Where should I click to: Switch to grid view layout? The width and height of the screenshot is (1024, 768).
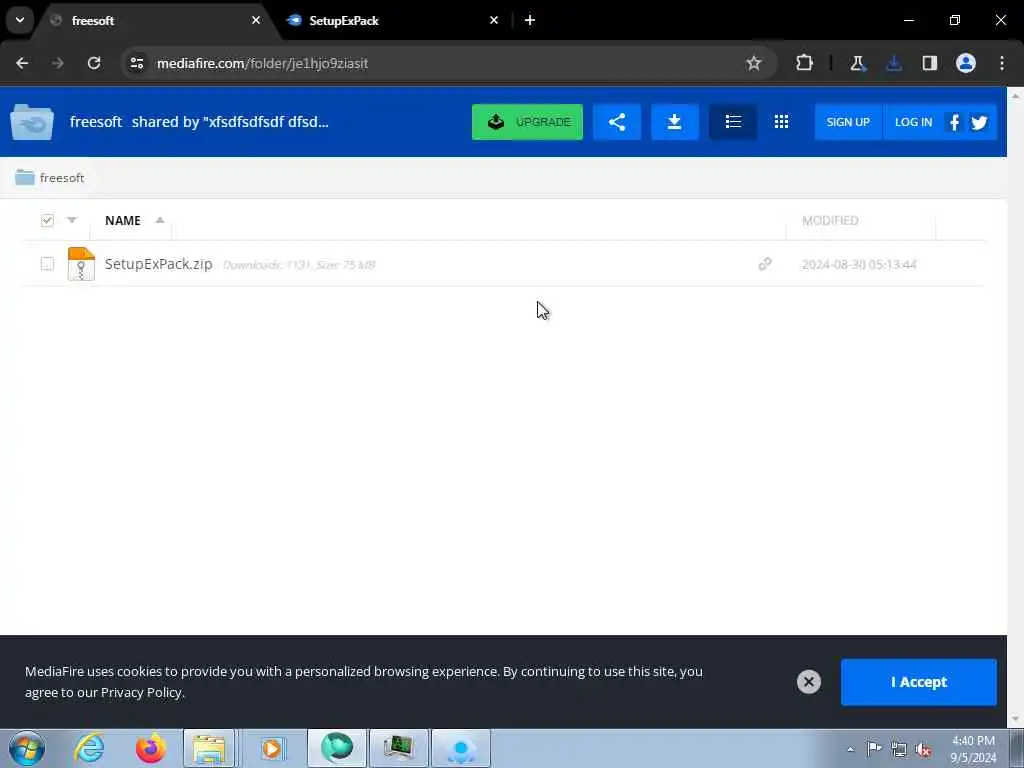click(781, 122)
